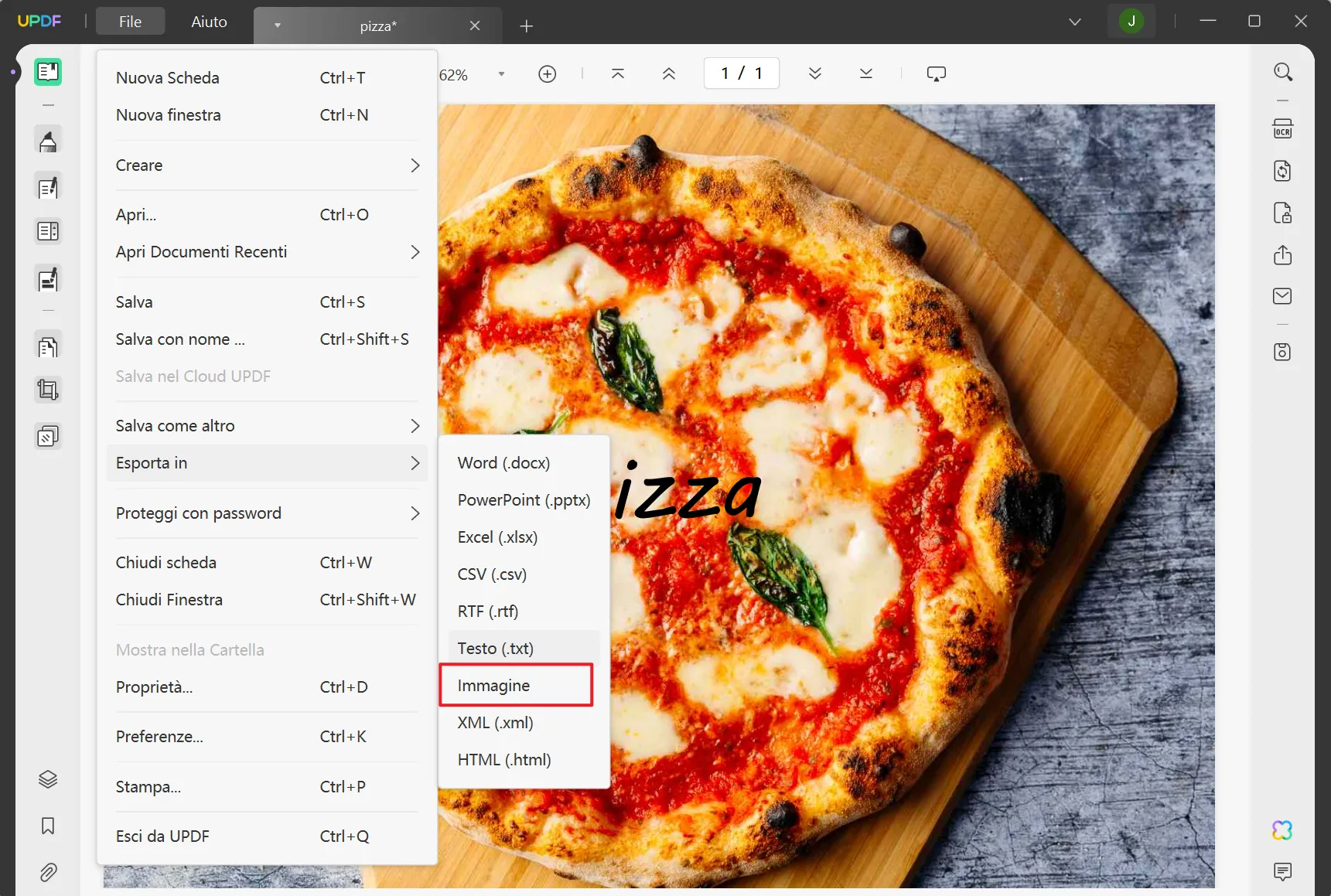Select Salva con nome menu item
Screen dimensions: 1331x896
267,339
